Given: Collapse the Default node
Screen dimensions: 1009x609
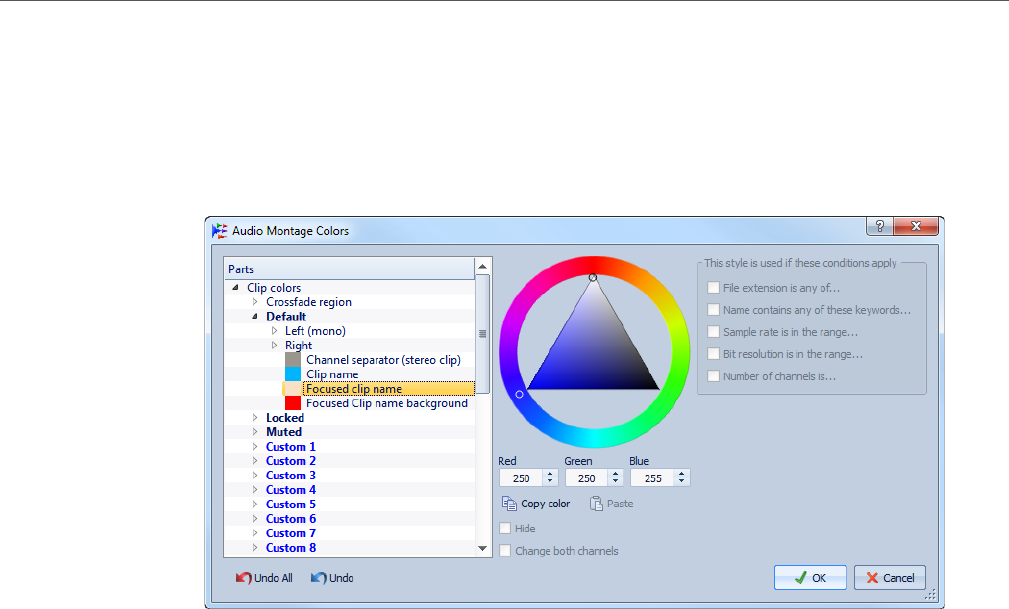Looking at the screenshot, I should 255,316.
